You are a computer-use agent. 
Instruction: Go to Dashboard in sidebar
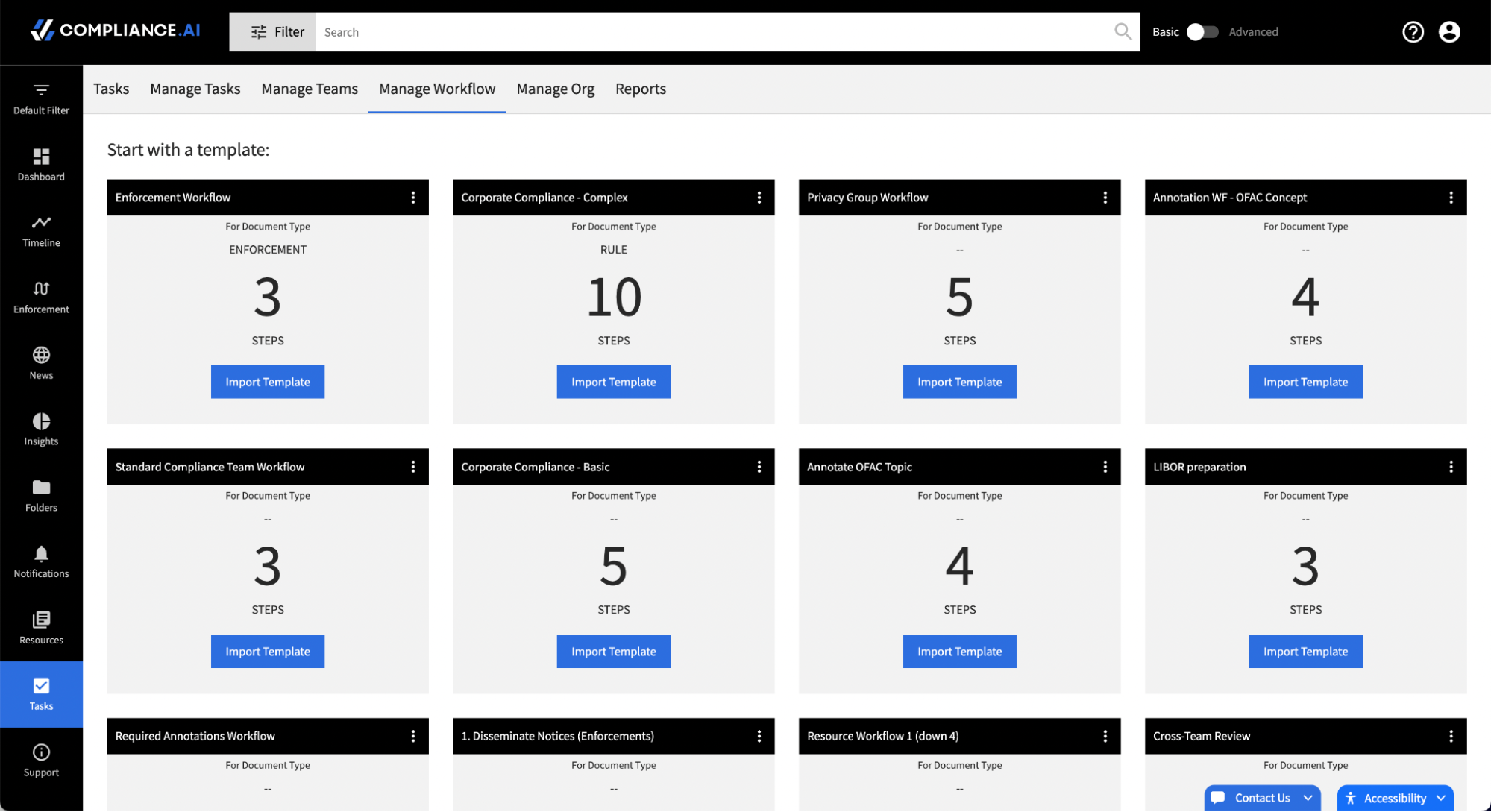(41, 165)
